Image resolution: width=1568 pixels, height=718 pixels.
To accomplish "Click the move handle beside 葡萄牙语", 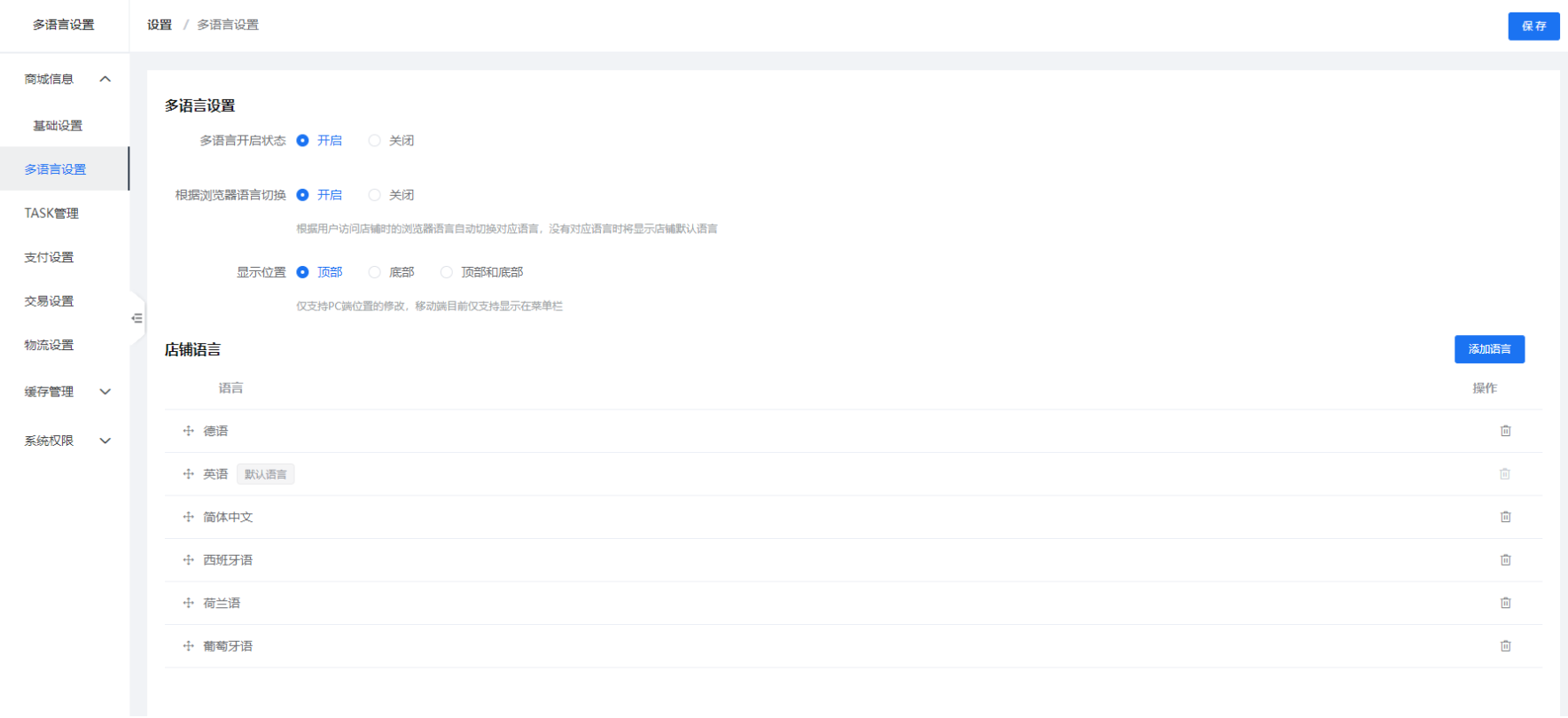I will (188, 646).
